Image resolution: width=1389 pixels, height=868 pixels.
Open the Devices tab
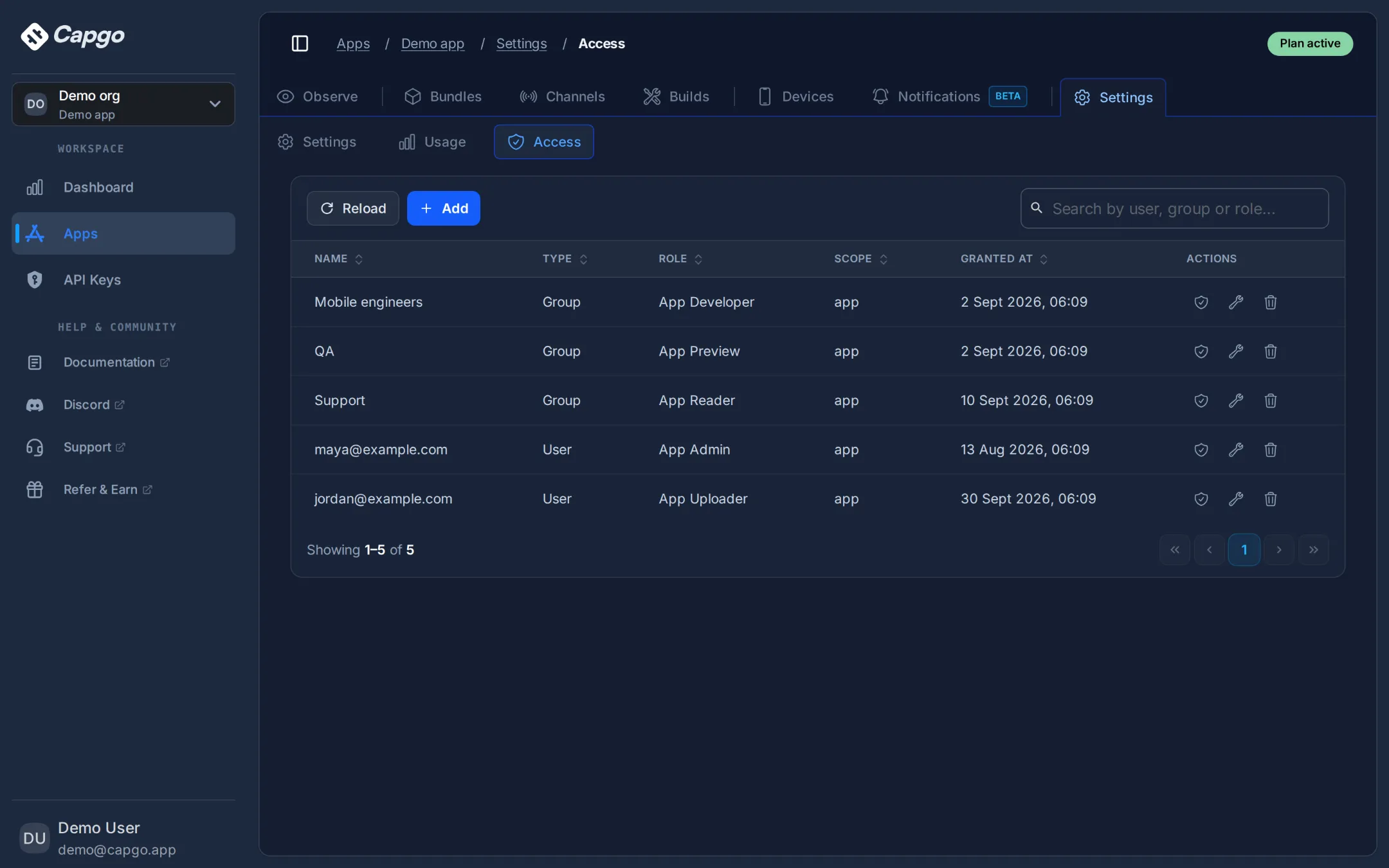click(x=795, y=96)
